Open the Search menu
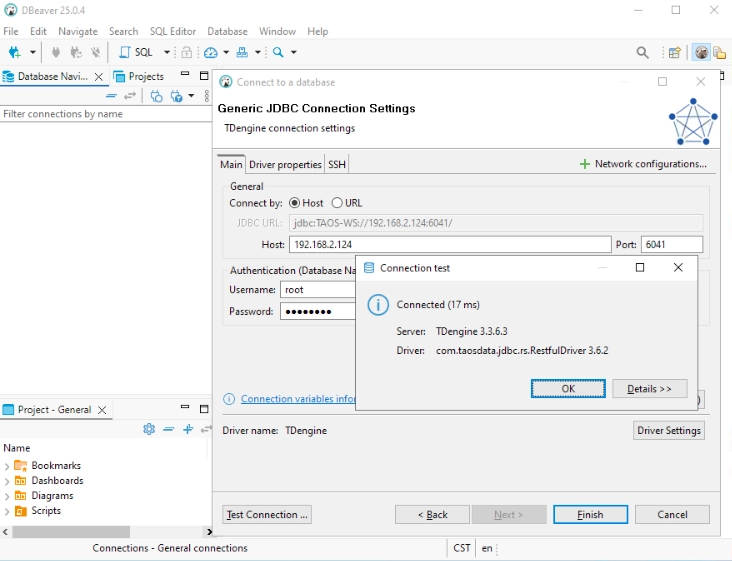Viewport: 732px width, 561px height. pyautogui.click(x=124, y=31)
